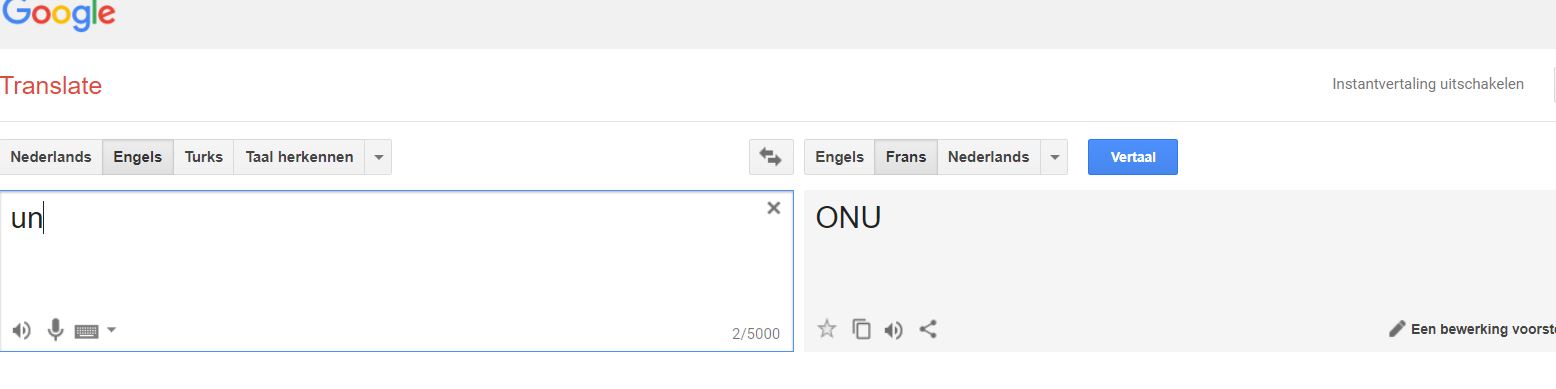Copy the translated text ONU
This screenshot has height=389, width=1556.
tap(861, 328)
